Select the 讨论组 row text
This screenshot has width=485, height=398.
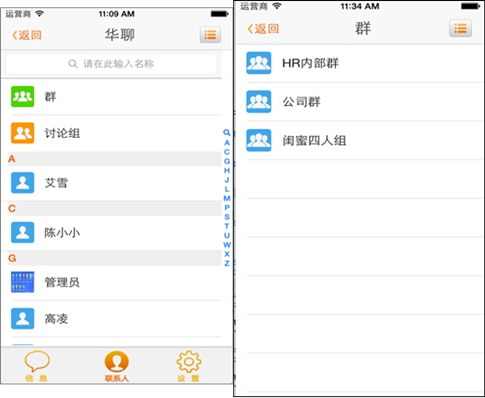pyautogui.click(x=62, y=133)
